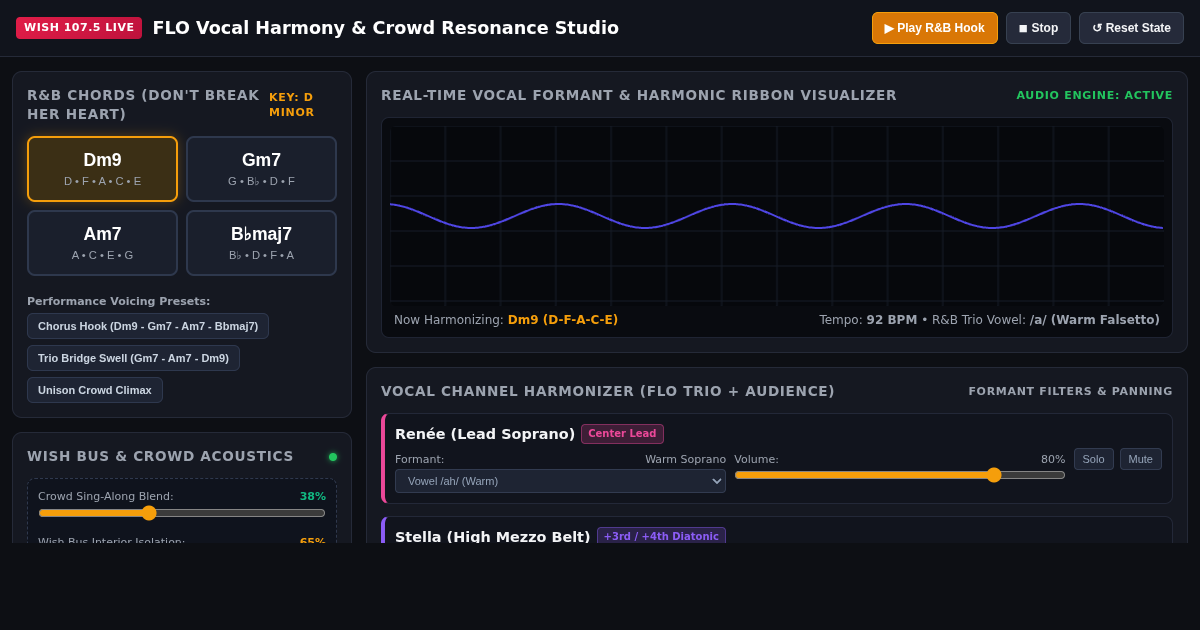Click the KEY: D MINOR label
Screen dimensions: 1200x630
click(292, 105)
